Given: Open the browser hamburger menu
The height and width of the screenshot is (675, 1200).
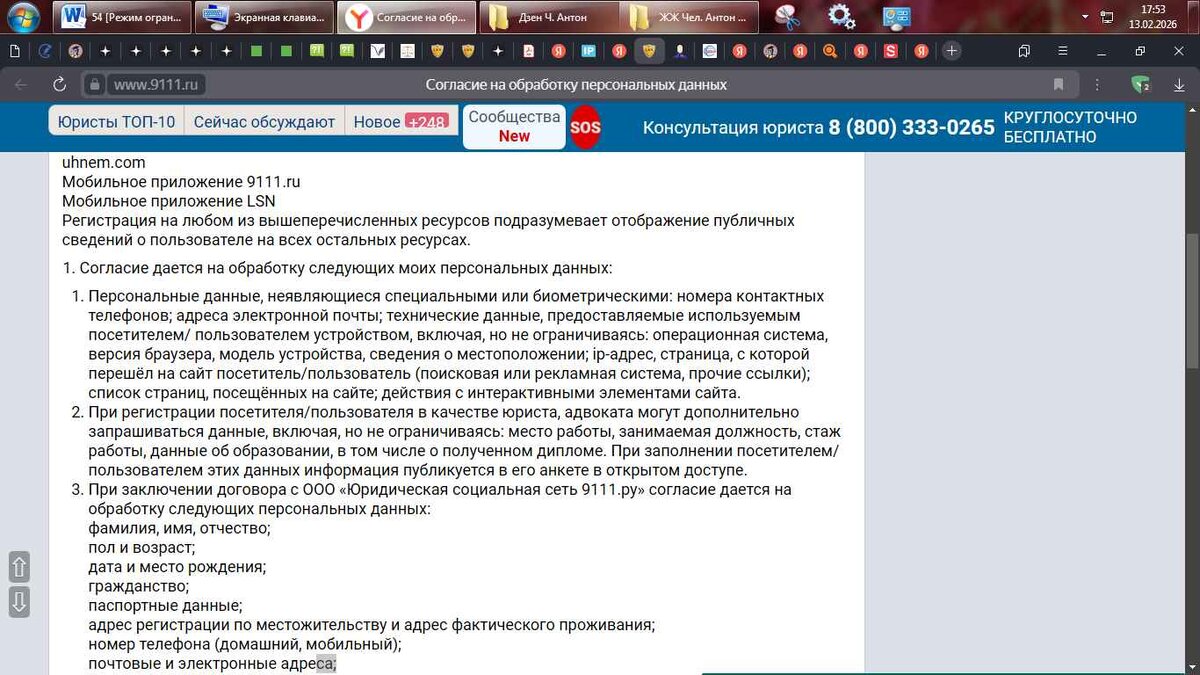Looking at the screenshot, I should (x=1062, y=51).
